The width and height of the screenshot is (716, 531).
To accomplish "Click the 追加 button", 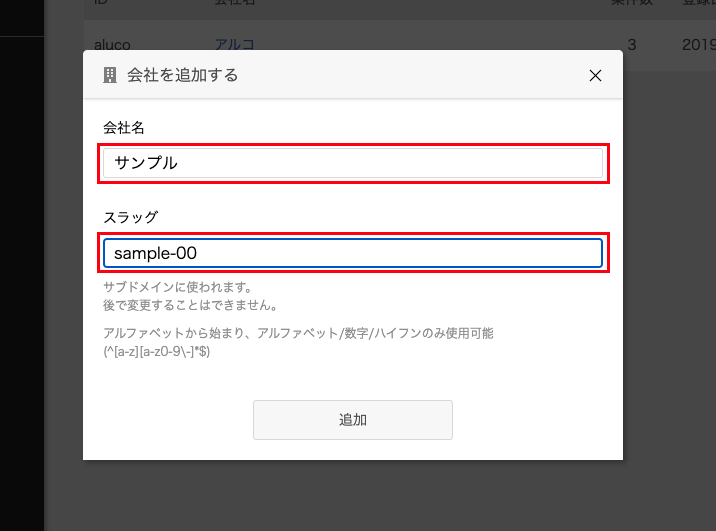I will [x=353, y=420].
